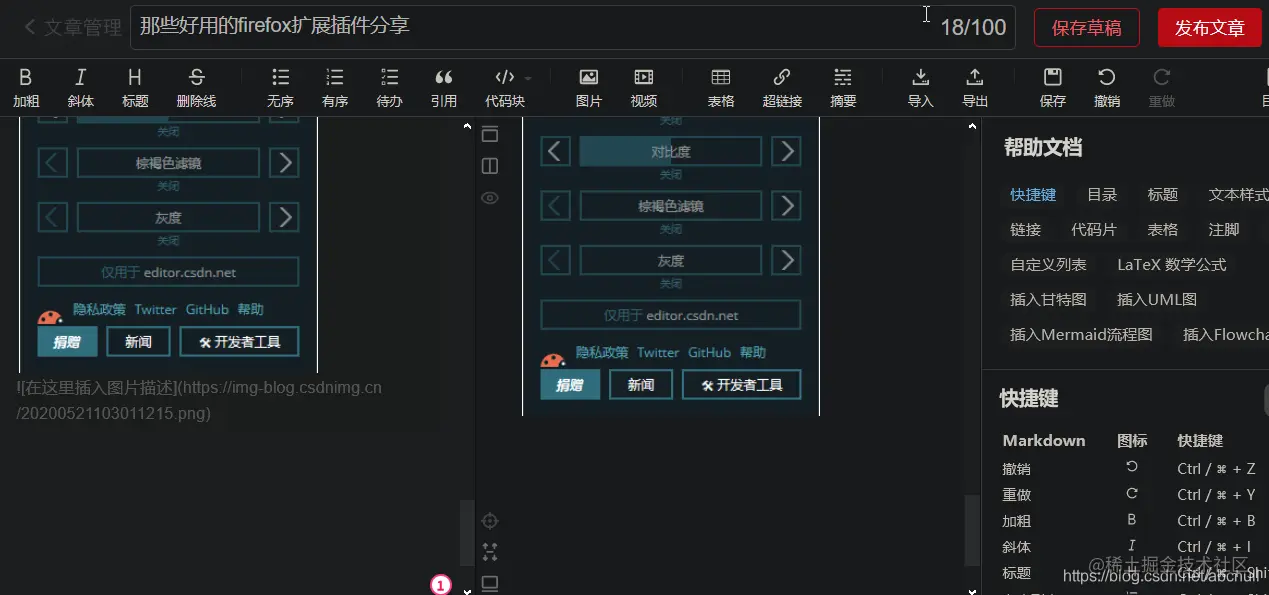Insert a code block with 代码块 icon
This screenshot has width=1269, height=595.
(505, 87)
